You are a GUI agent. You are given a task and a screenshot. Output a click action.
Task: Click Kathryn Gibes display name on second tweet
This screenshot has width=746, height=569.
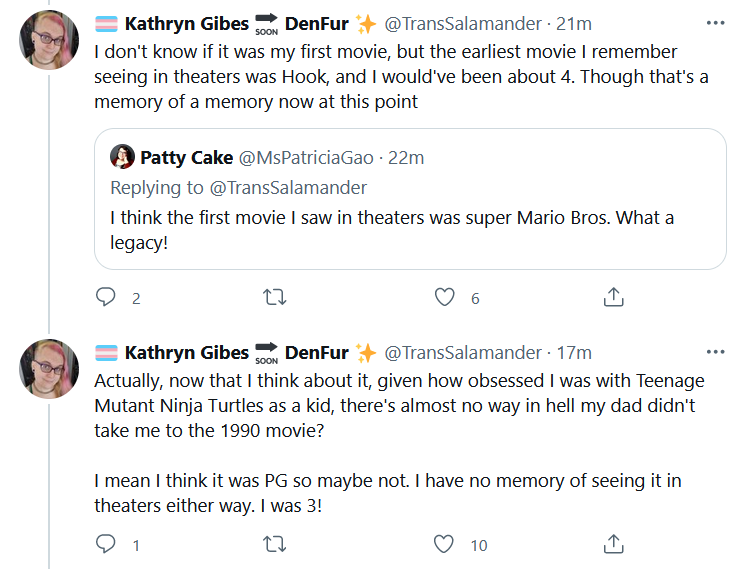pos(186,353)
